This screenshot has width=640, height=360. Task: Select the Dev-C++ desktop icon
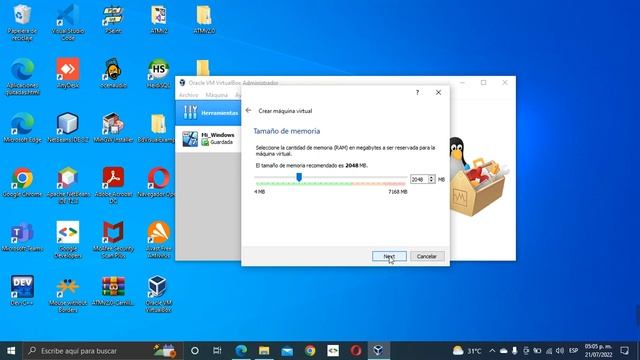click(22, 291)
